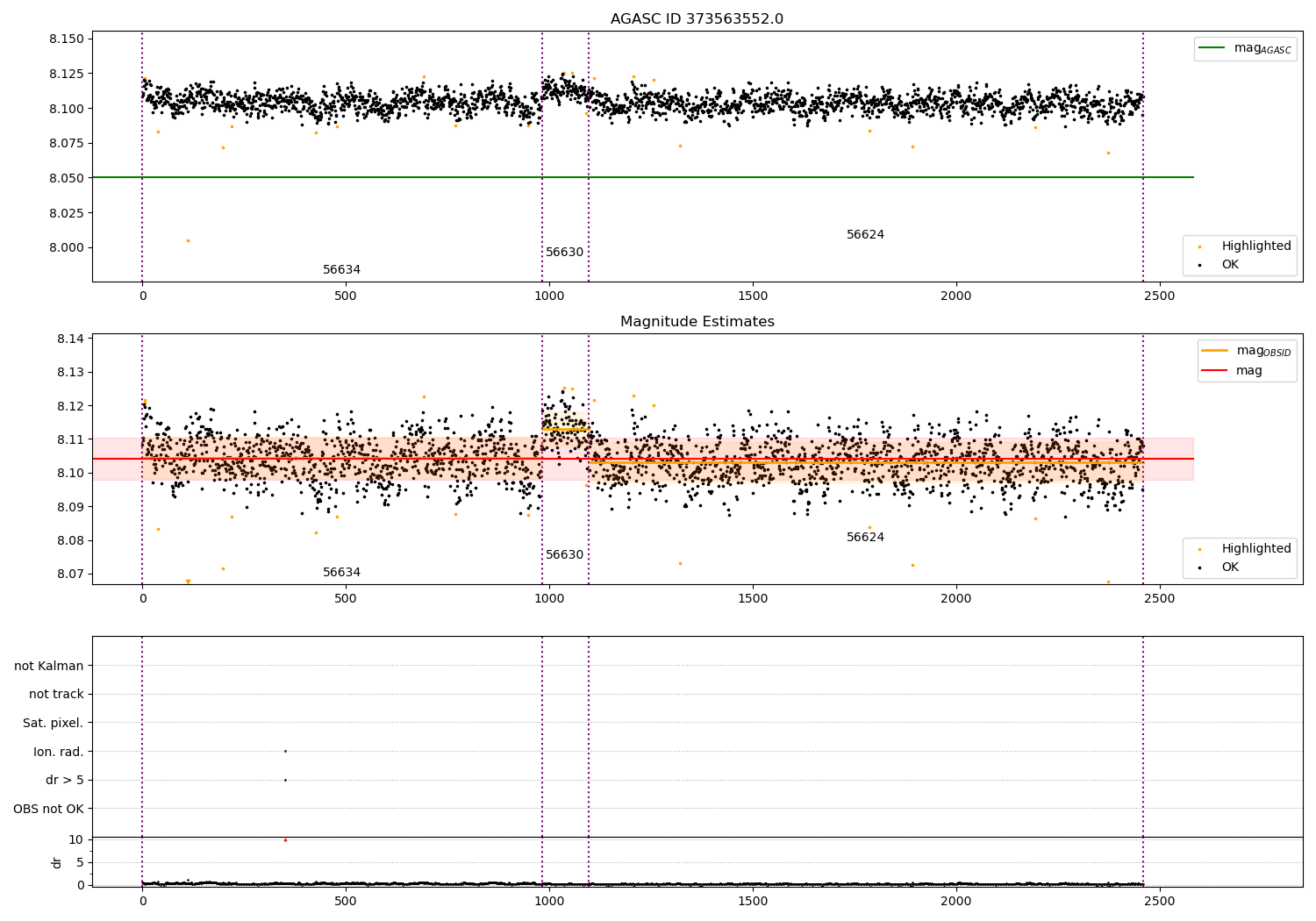Click the 'OBS not OK' row label
The height and width of the screenshot is (921, 1316).
(48, 809)
